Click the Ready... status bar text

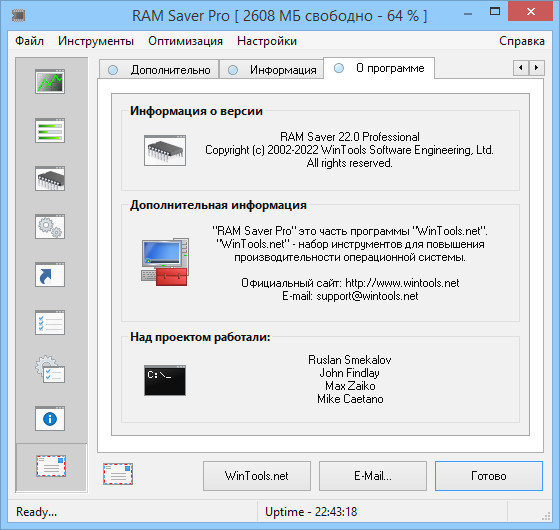click(36, 512)
